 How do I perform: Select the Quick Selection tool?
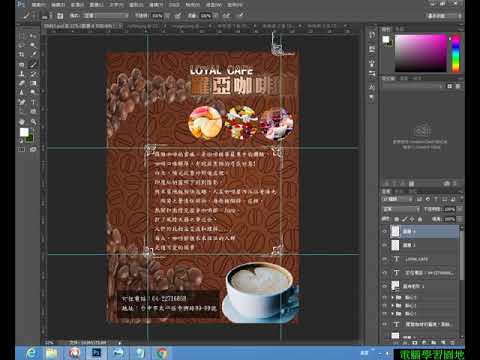pyautogui.click(x=33, y=45)
